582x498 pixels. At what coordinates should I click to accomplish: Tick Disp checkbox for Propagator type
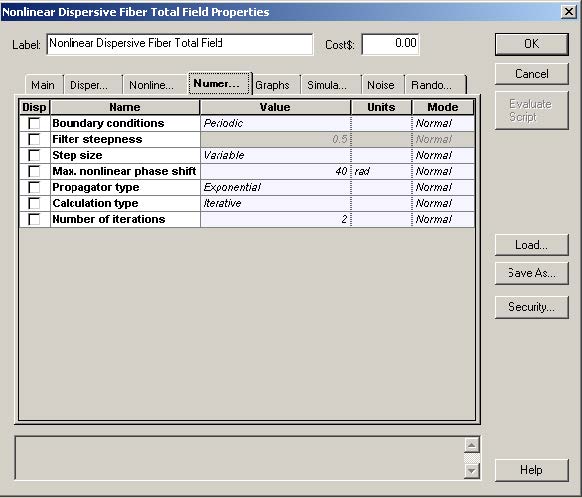[x=34, y=187]
